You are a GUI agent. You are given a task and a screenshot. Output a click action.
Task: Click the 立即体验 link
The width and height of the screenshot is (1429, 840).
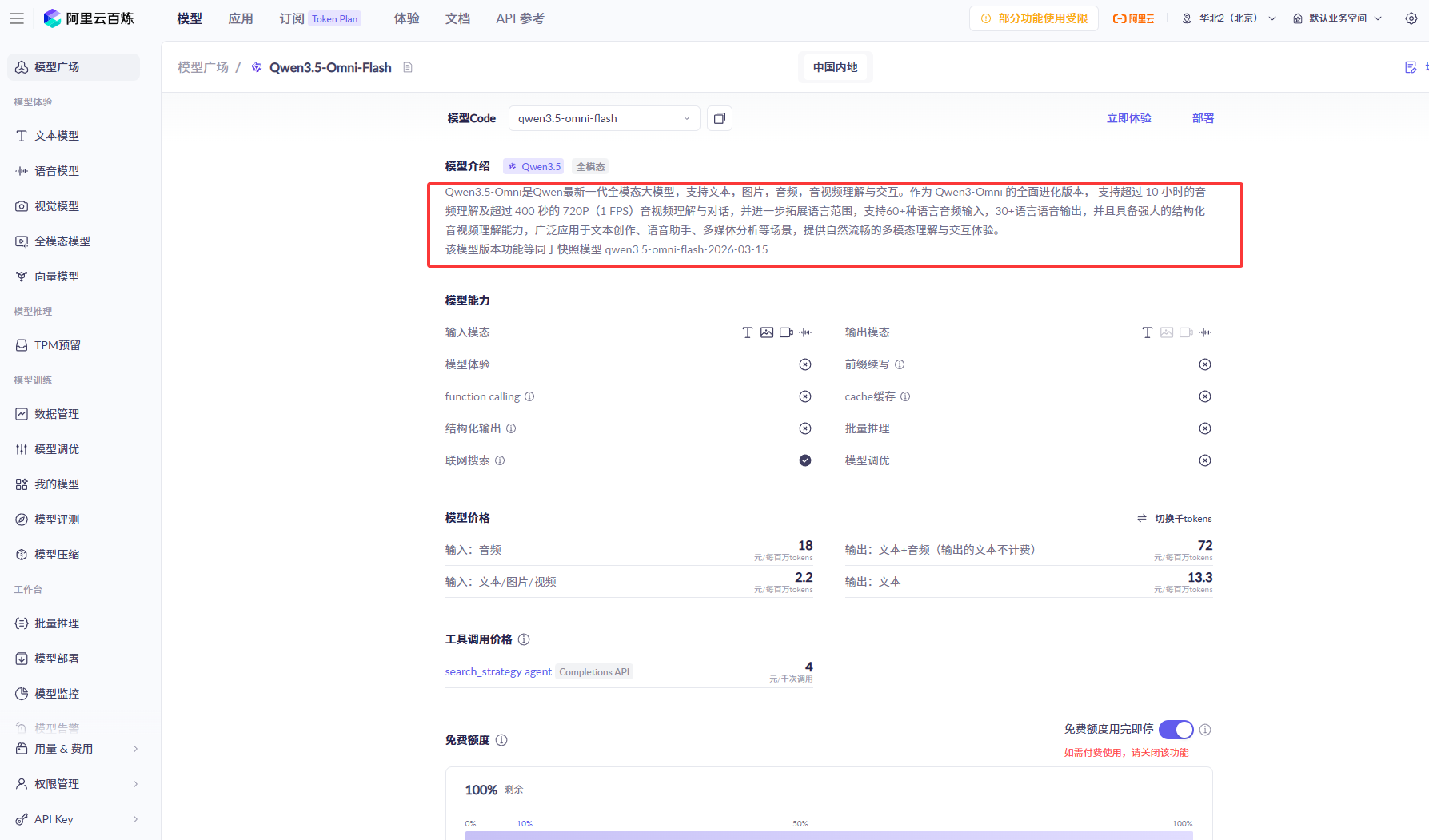click(x=1129, y=118)
